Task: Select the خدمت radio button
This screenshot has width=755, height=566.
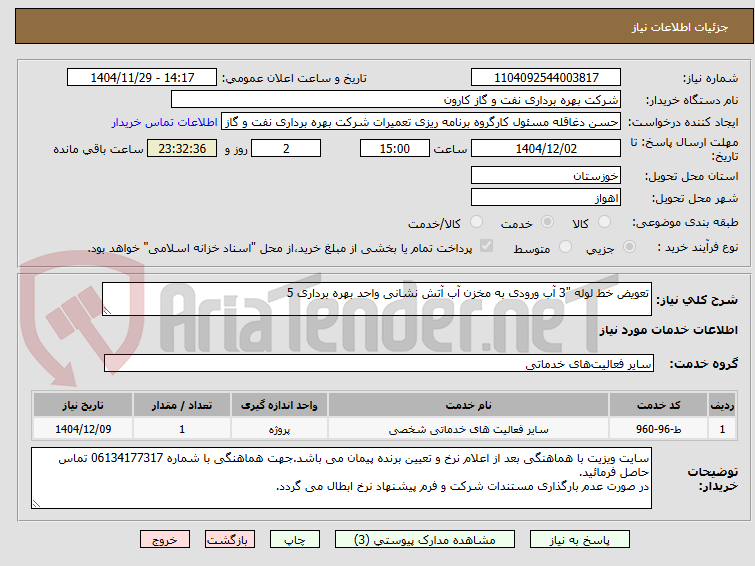Action: (x=547, y=222)
